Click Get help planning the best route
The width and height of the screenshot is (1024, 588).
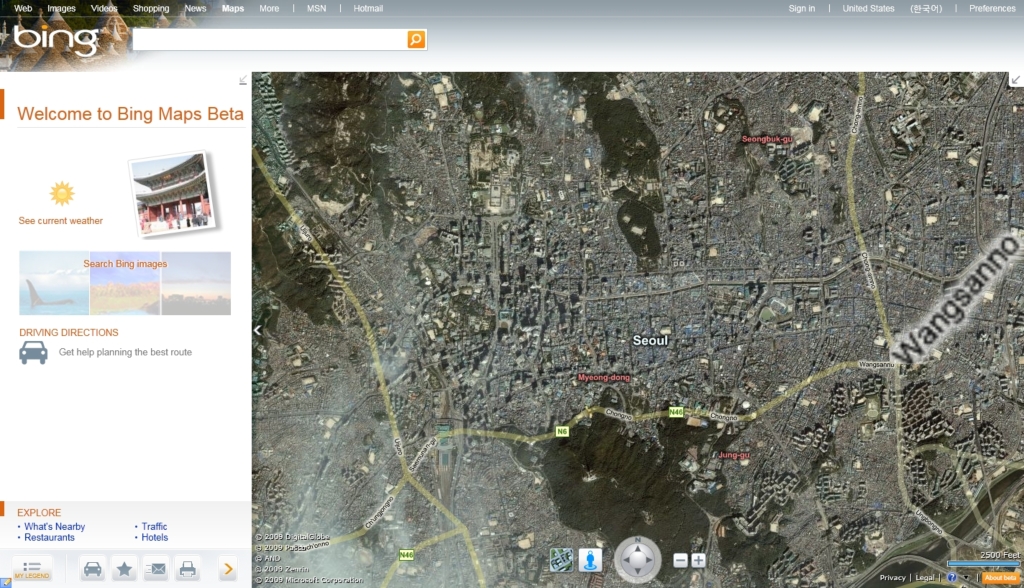[125, 352]
